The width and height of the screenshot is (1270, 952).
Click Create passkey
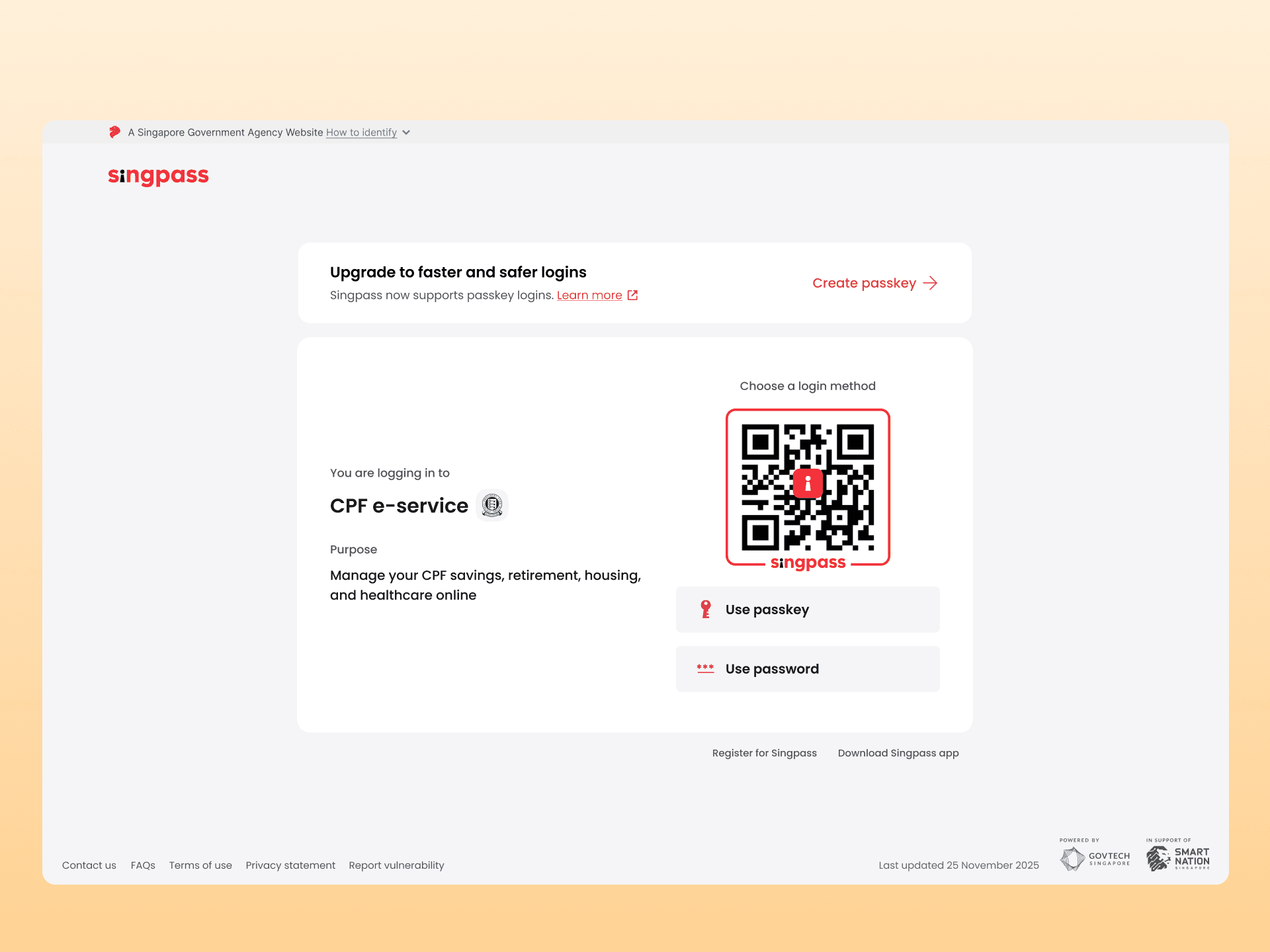pos(874,283)
